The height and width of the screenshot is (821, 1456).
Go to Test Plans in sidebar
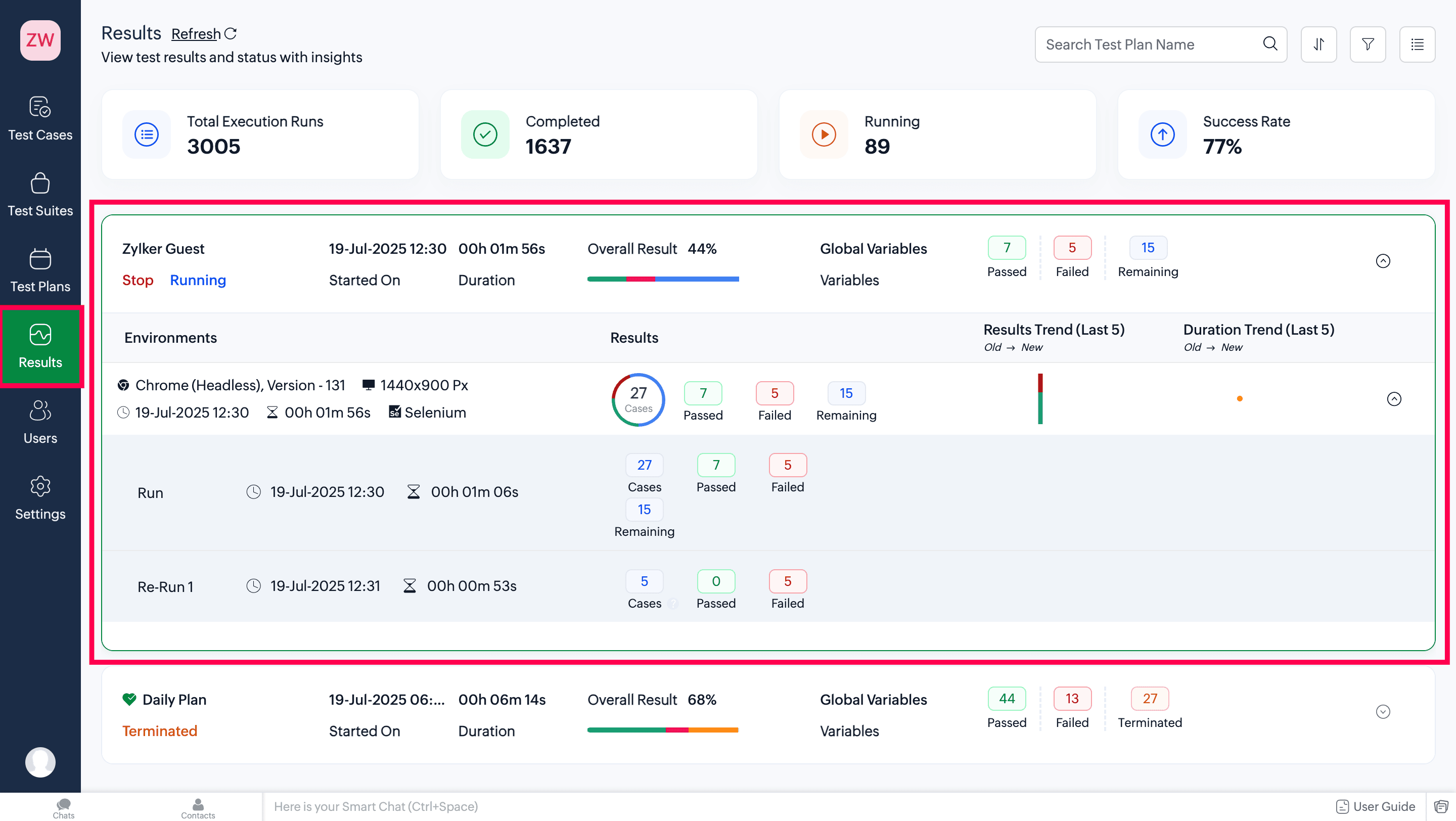point(40,270)
